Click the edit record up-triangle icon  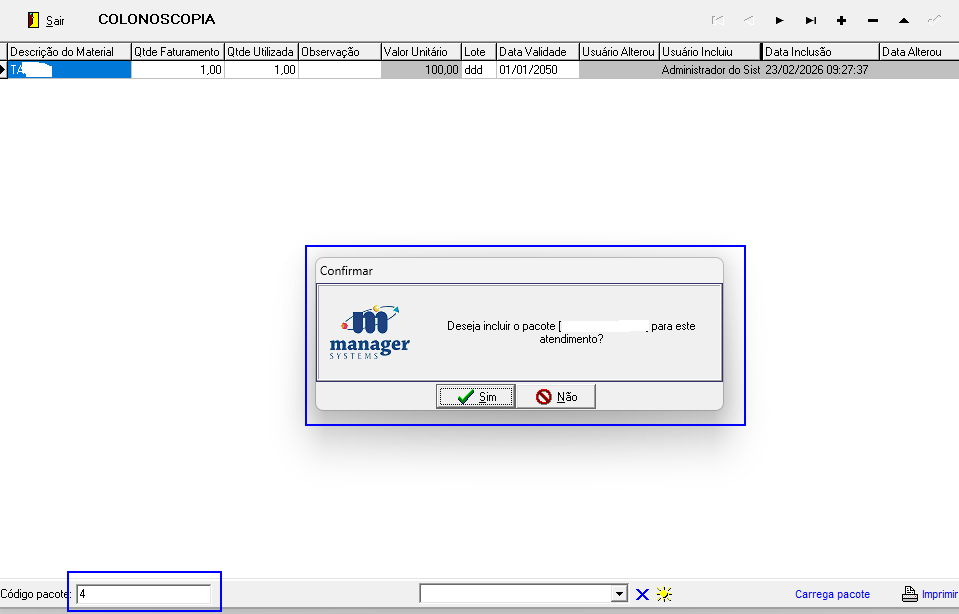tap(904, 20)
